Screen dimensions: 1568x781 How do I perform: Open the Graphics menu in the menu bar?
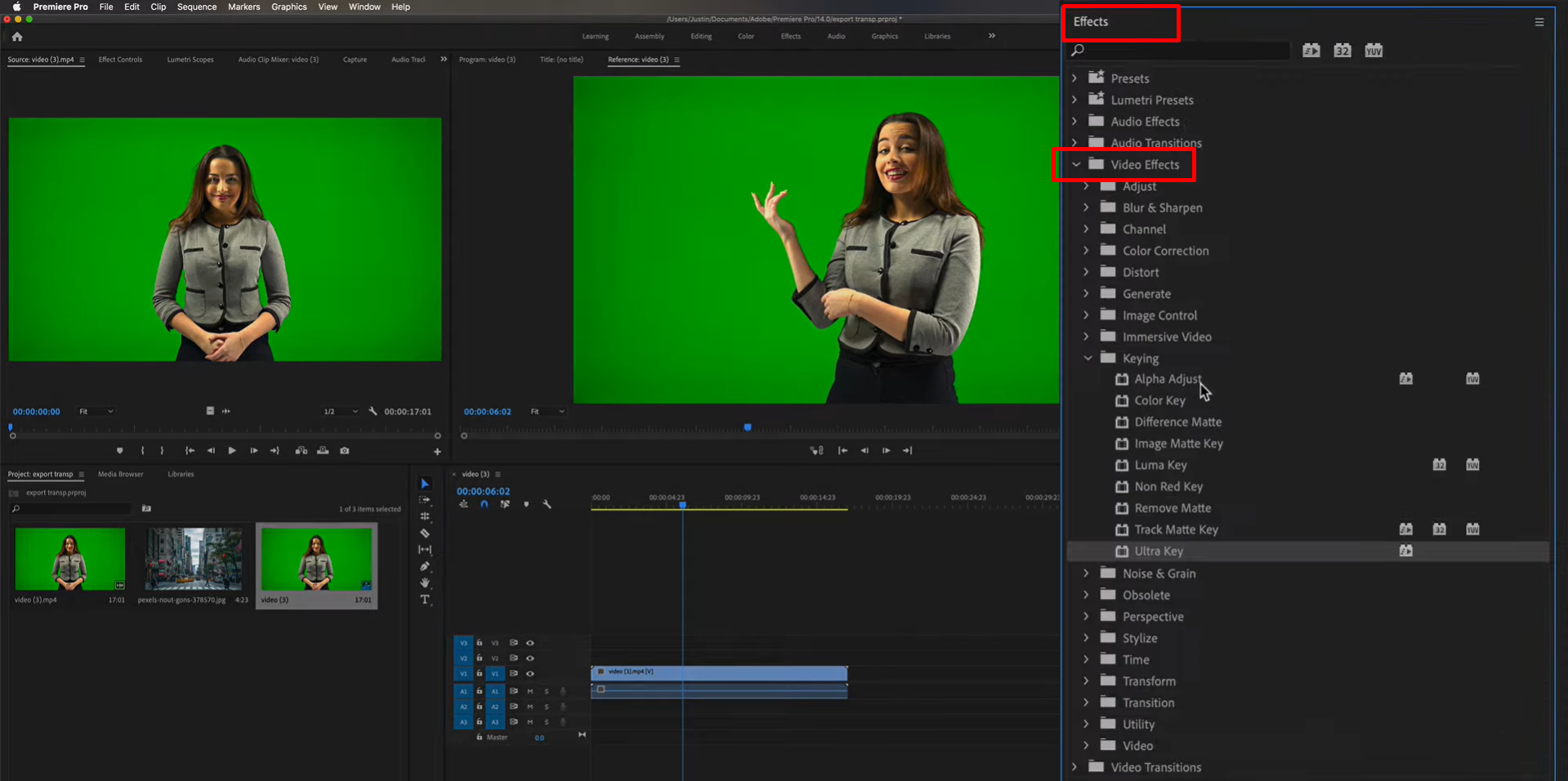pyautogui.click(x=288, y=7)
